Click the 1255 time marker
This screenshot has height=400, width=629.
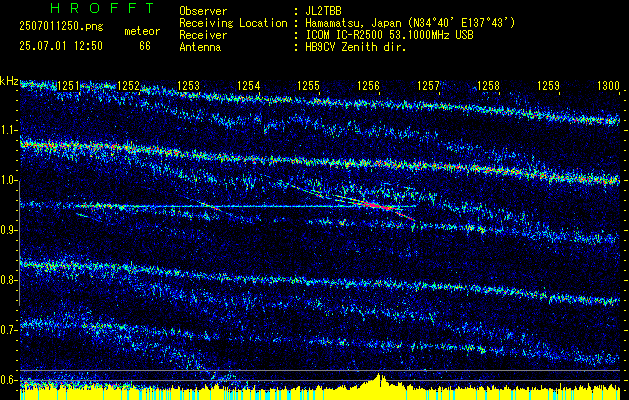[x=309, y=86]
